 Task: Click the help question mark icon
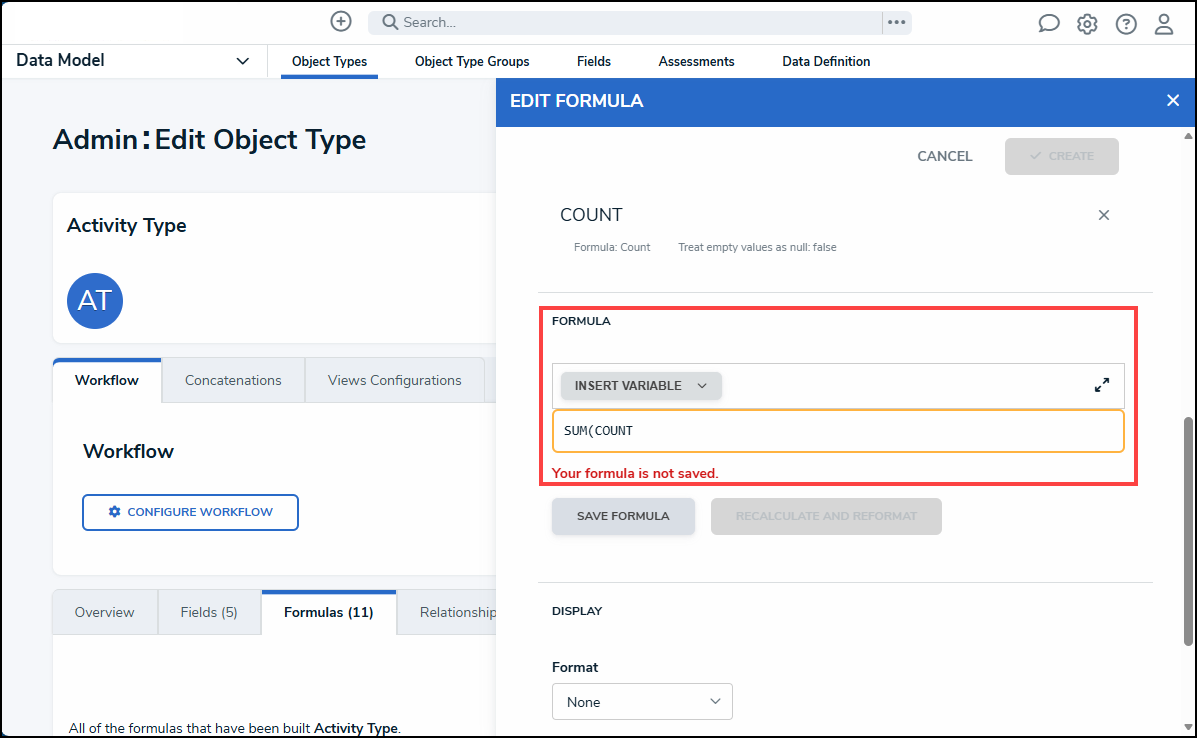pyautogui.click(x=1126, y=24)
